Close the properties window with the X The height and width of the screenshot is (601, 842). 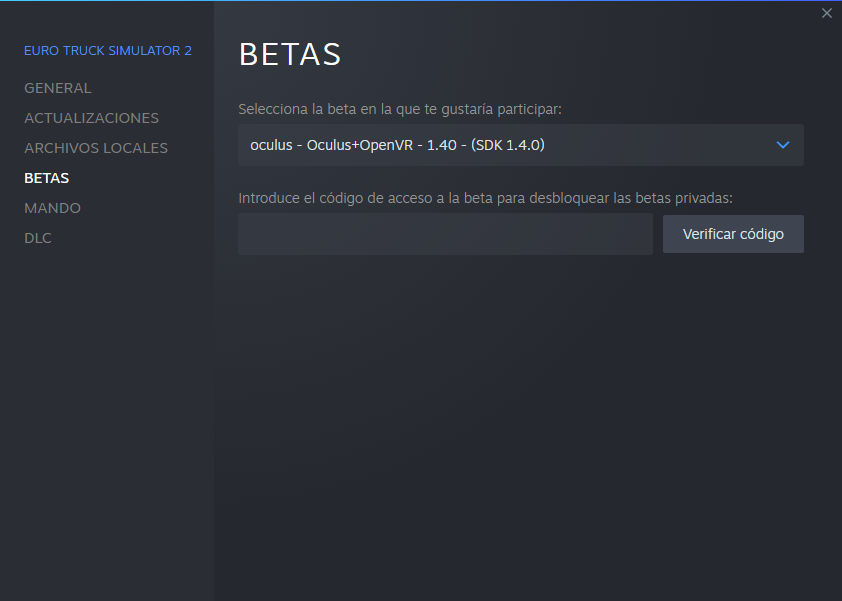tap(826, 13)
